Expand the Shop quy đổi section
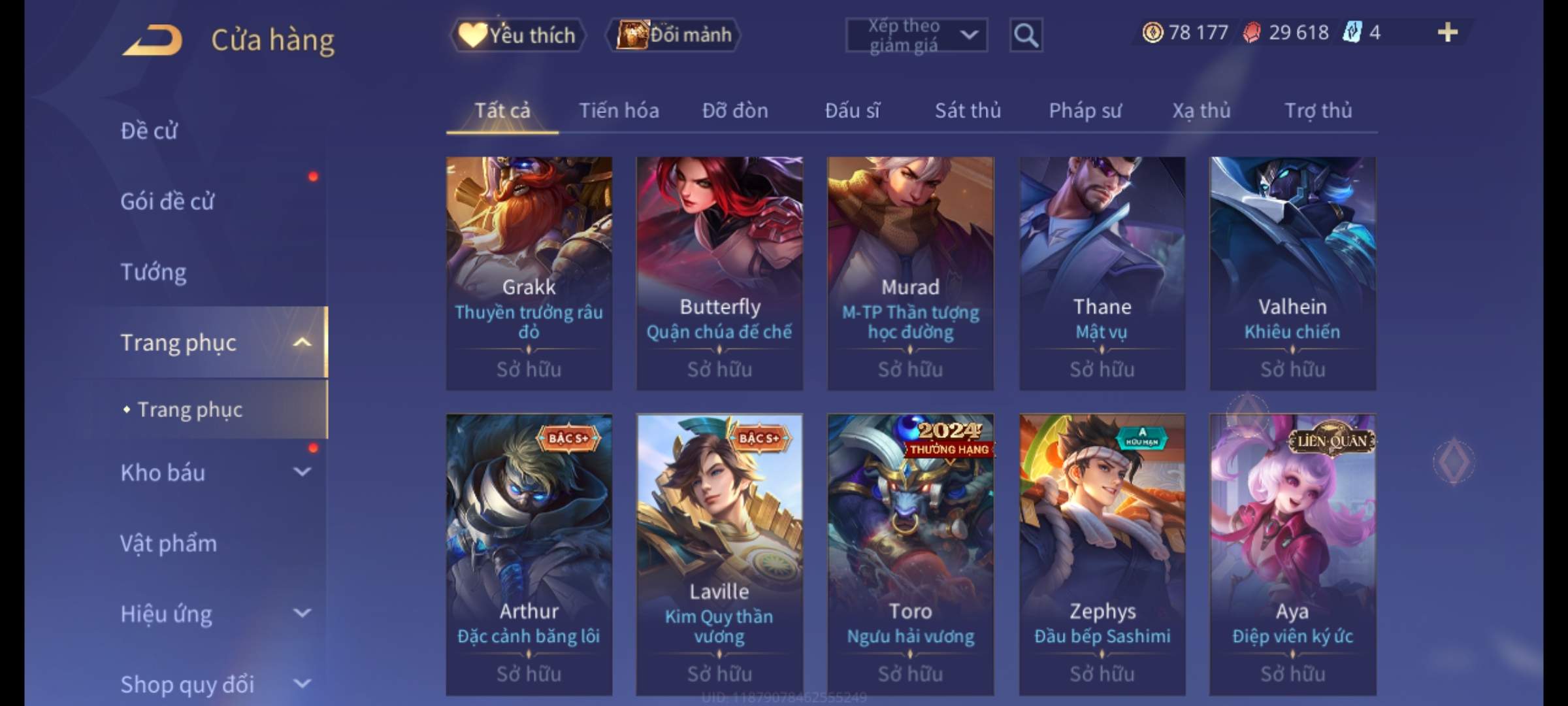Screen dimensions: 1568x706 tap(302, 684)
